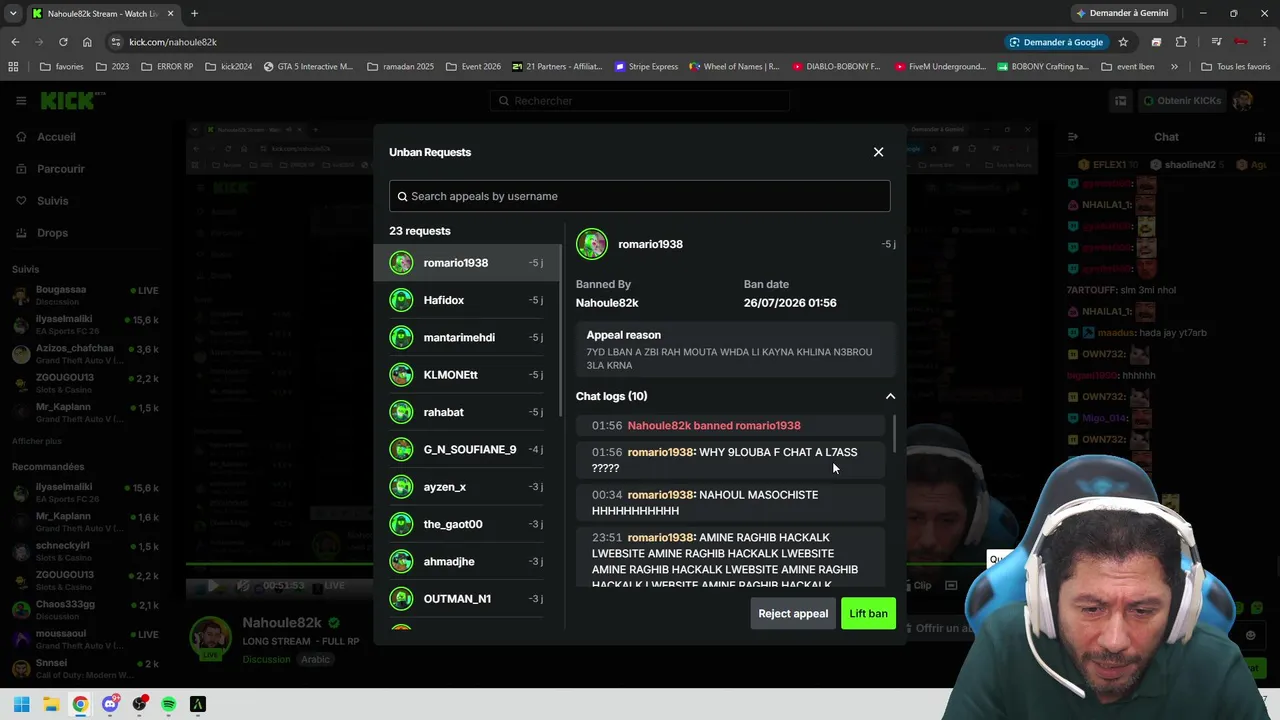
Task: Click romario1938's avatar in the detail header
Action: pyautogui.click(x=592, y=244)
